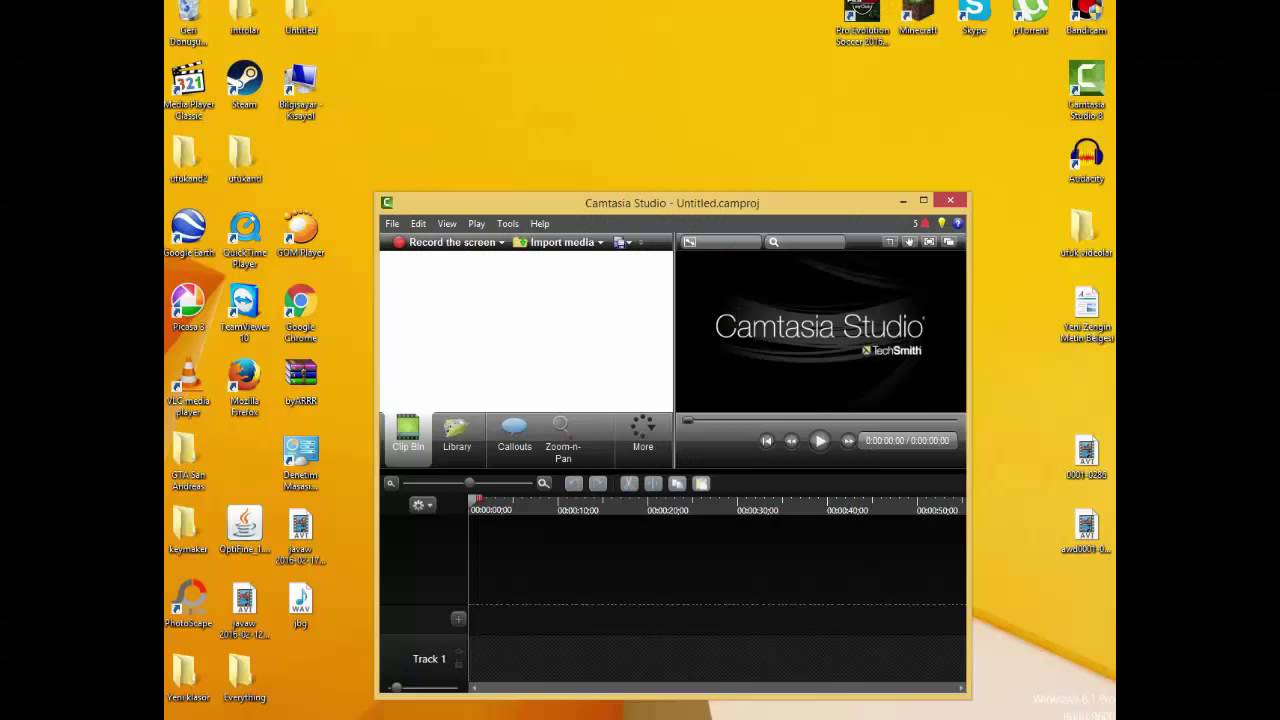The width and height of the screenshot is (1280, 720).
Task: Select the Google Earth desktop icon
Action: 188,234
